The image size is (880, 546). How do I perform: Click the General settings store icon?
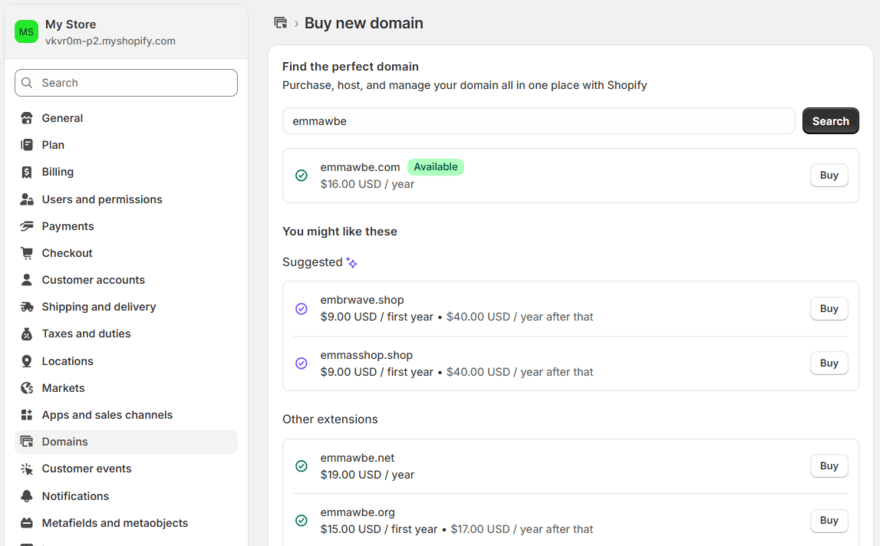(27, 118)
